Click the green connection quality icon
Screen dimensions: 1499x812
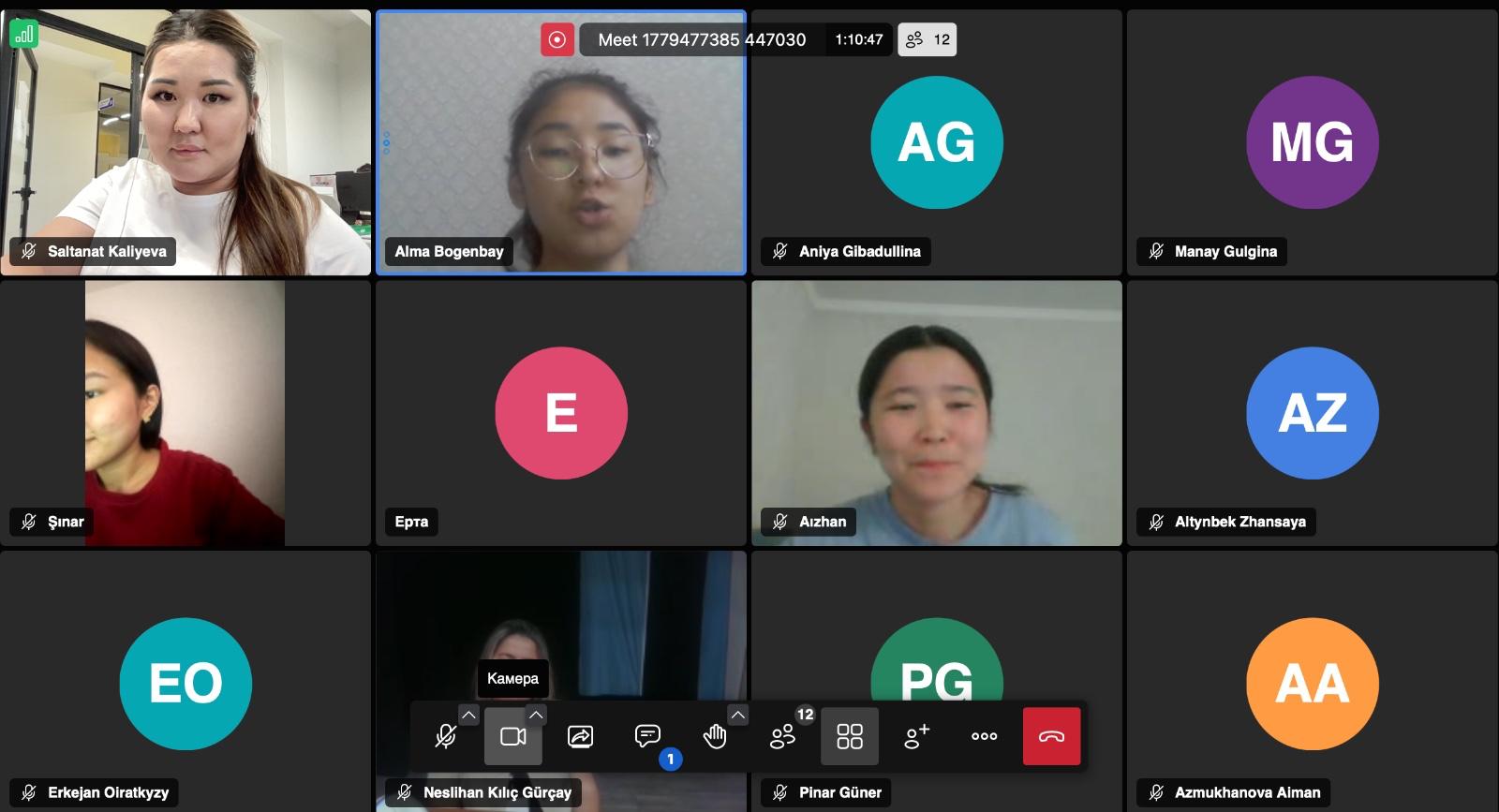23,35
